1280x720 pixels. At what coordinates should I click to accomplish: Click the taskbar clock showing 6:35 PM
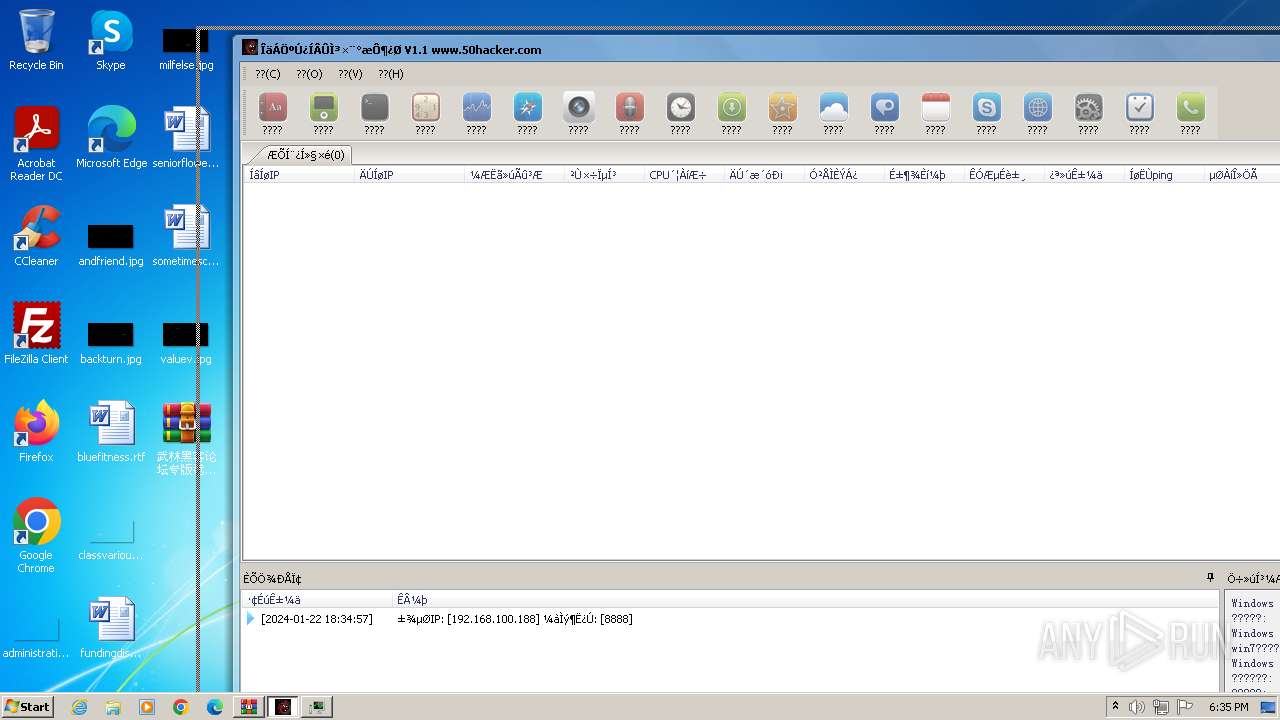pos(1228,707)
